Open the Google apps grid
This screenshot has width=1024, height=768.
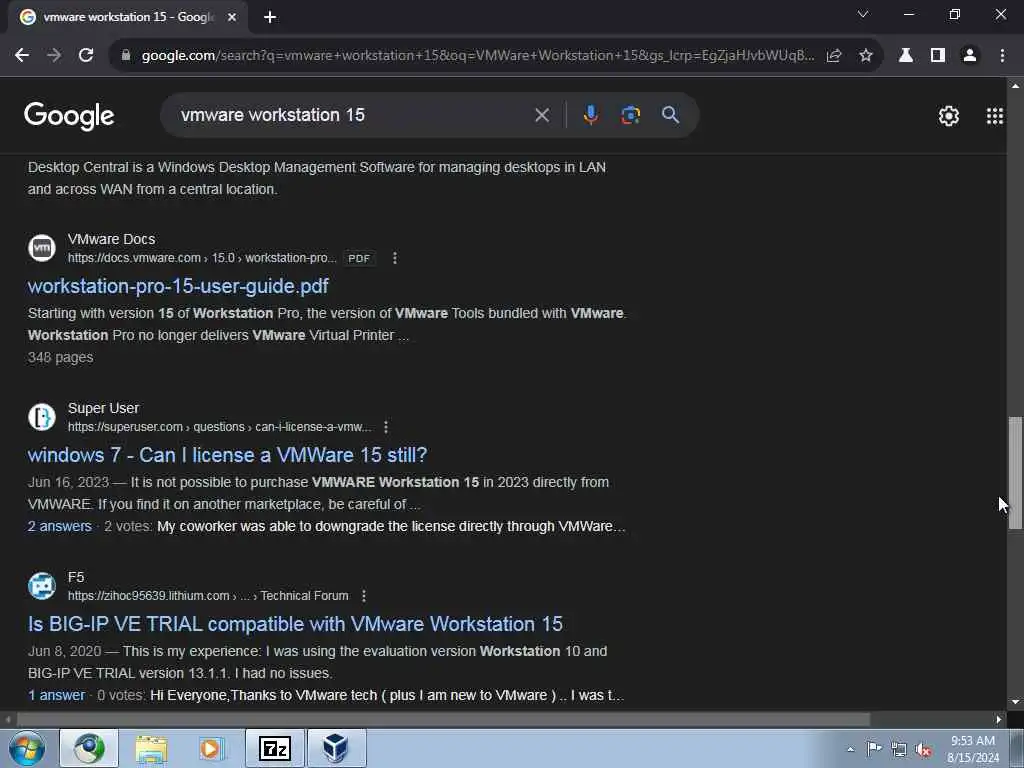[995, 116]
